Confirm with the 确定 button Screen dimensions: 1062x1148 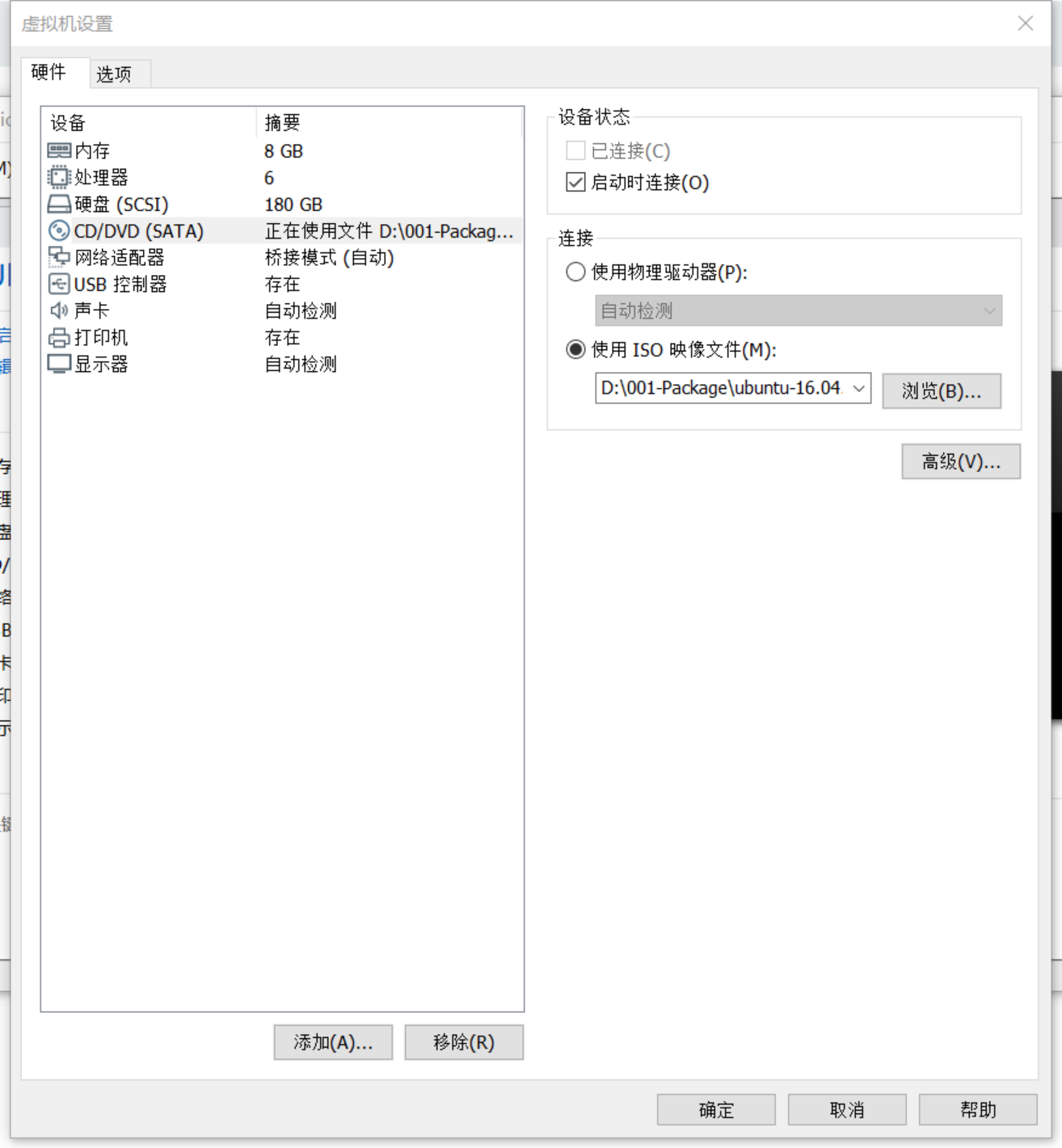point(716,1110)
